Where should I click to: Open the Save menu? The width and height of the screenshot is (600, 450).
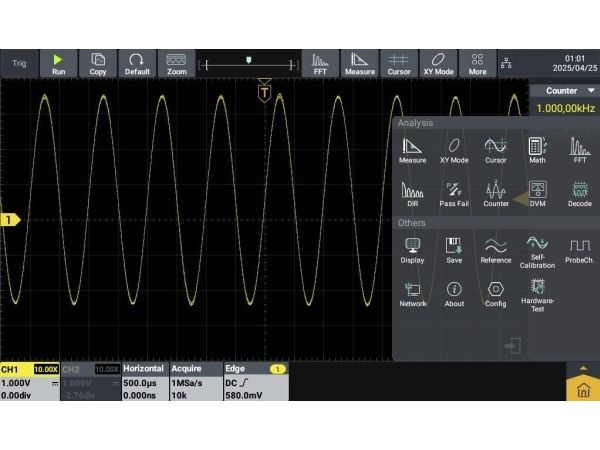[x=454, y=251]
